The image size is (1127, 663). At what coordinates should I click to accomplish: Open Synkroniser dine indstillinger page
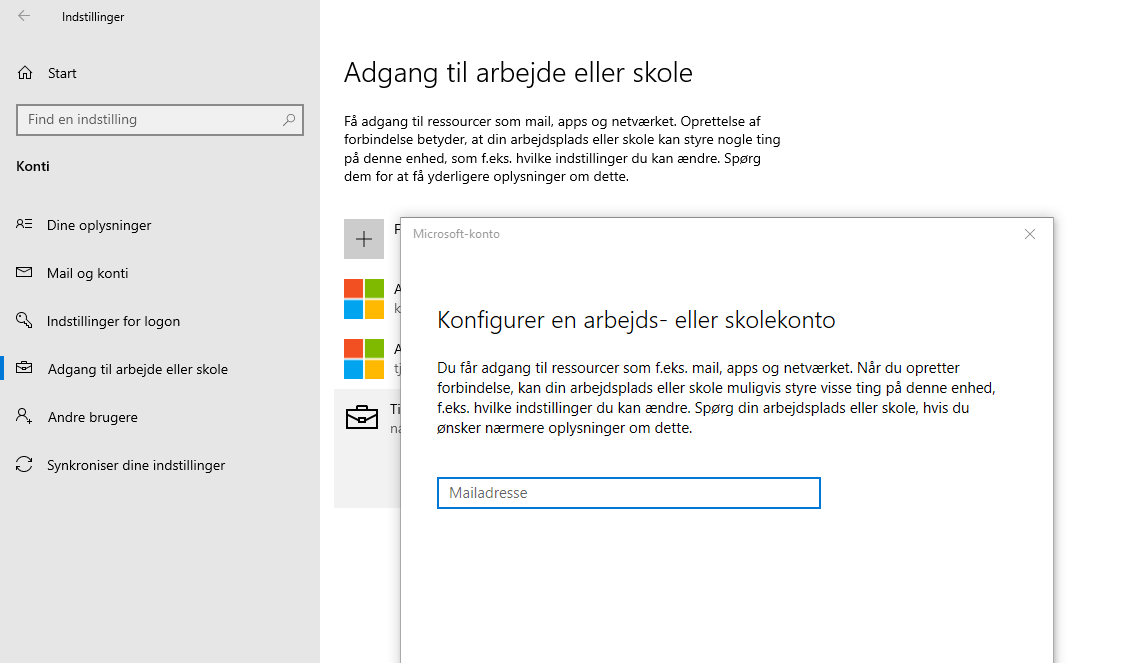[x=136, y=465]
